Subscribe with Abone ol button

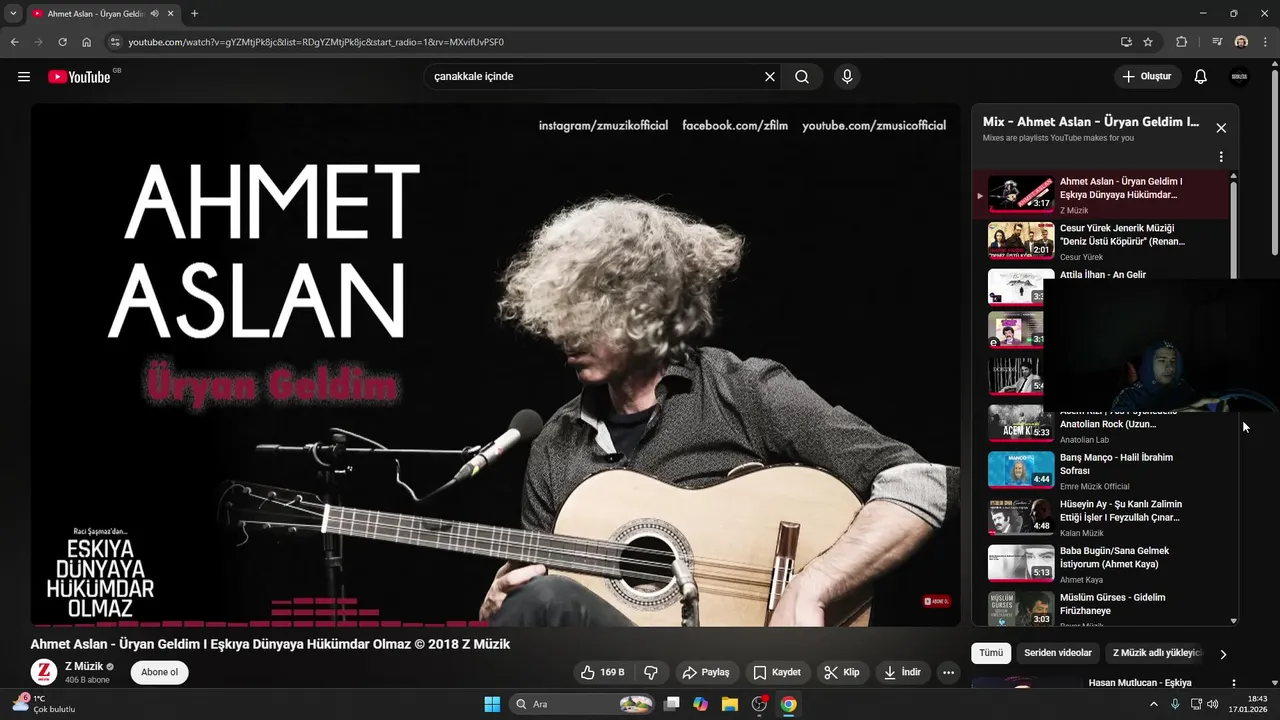click(x=160, y=673)
